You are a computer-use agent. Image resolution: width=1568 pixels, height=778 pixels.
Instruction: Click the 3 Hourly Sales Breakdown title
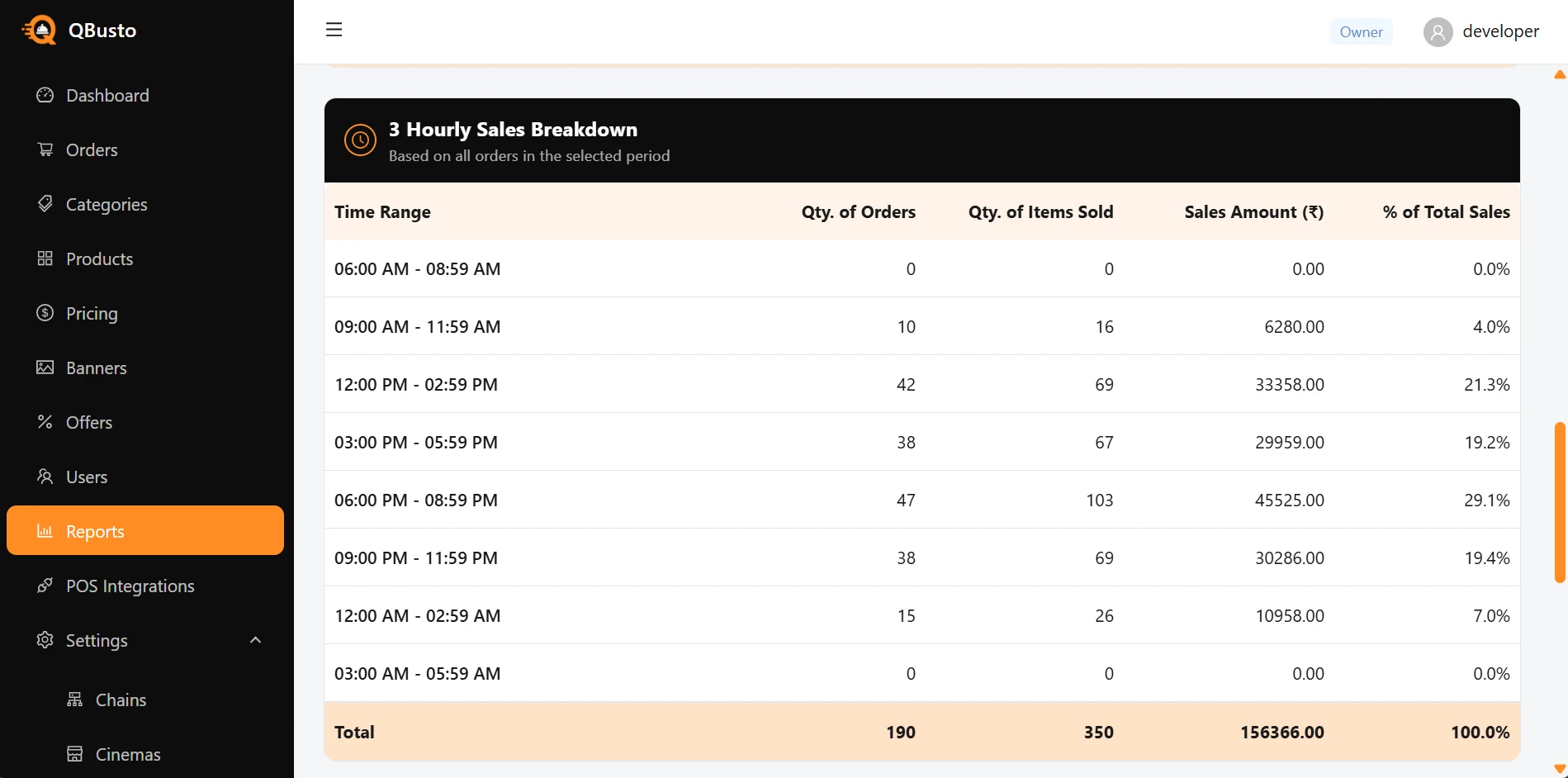tap(513, 130)
